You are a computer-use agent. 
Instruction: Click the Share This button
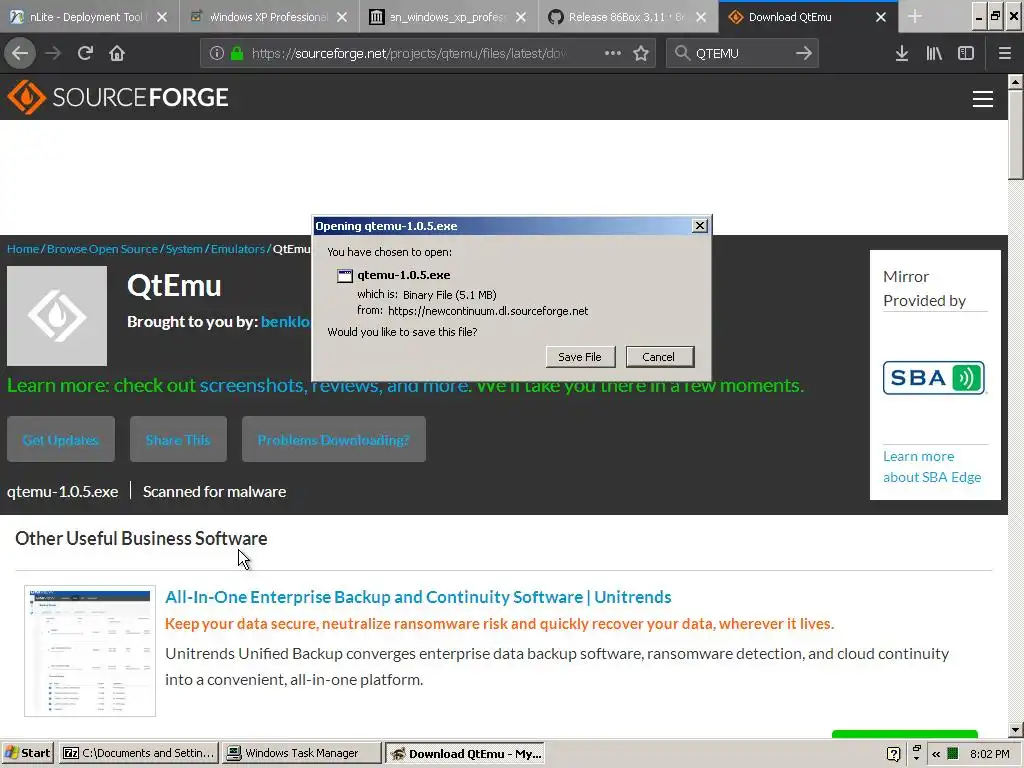[178, 440]
